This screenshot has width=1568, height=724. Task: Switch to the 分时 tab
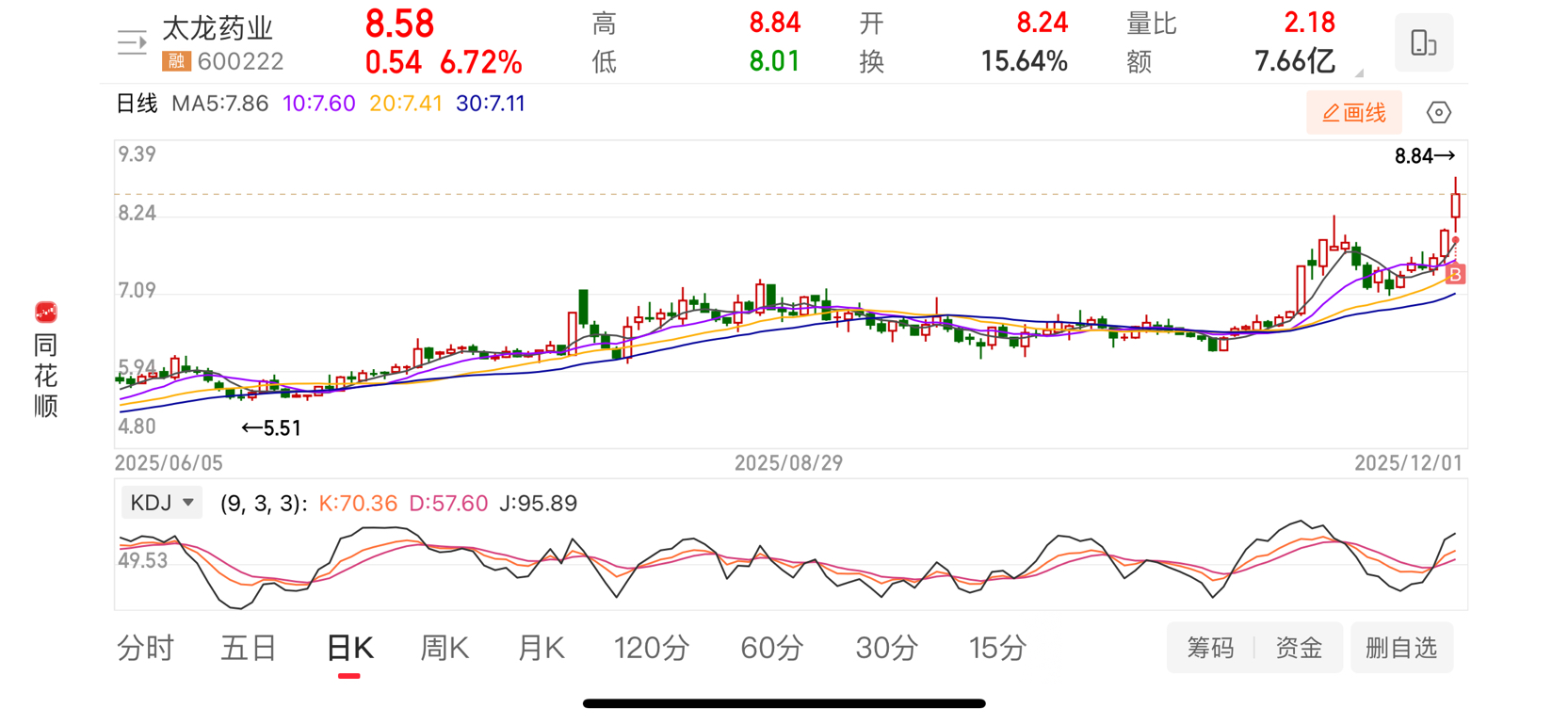pyautogui.click(x=146, y=648)
